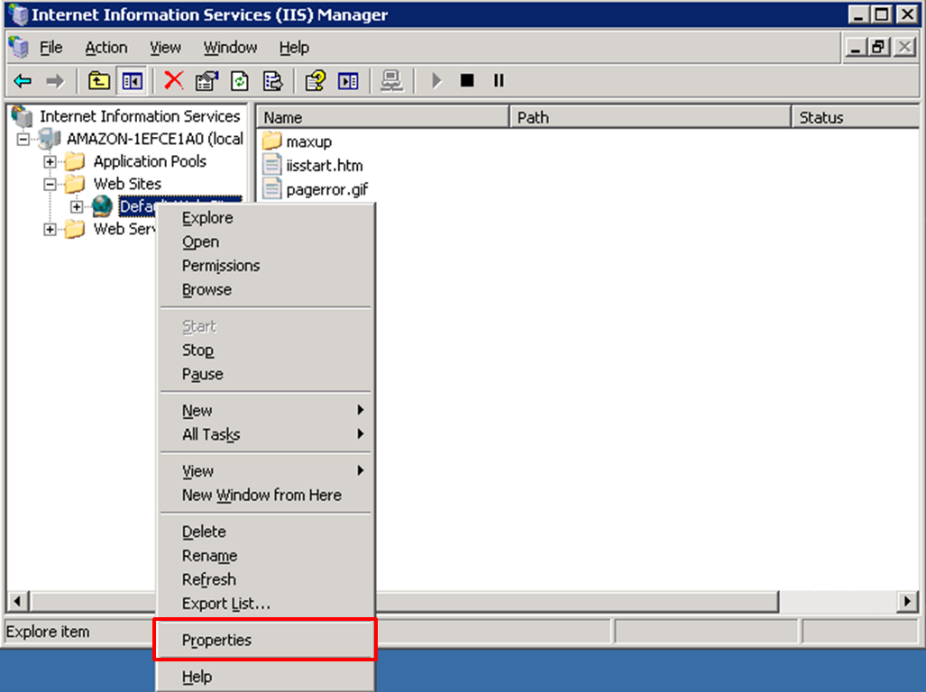Viewport: 926px width, 692px height.
Task: Click the Internet Information Services root icon
Action: 22,116
